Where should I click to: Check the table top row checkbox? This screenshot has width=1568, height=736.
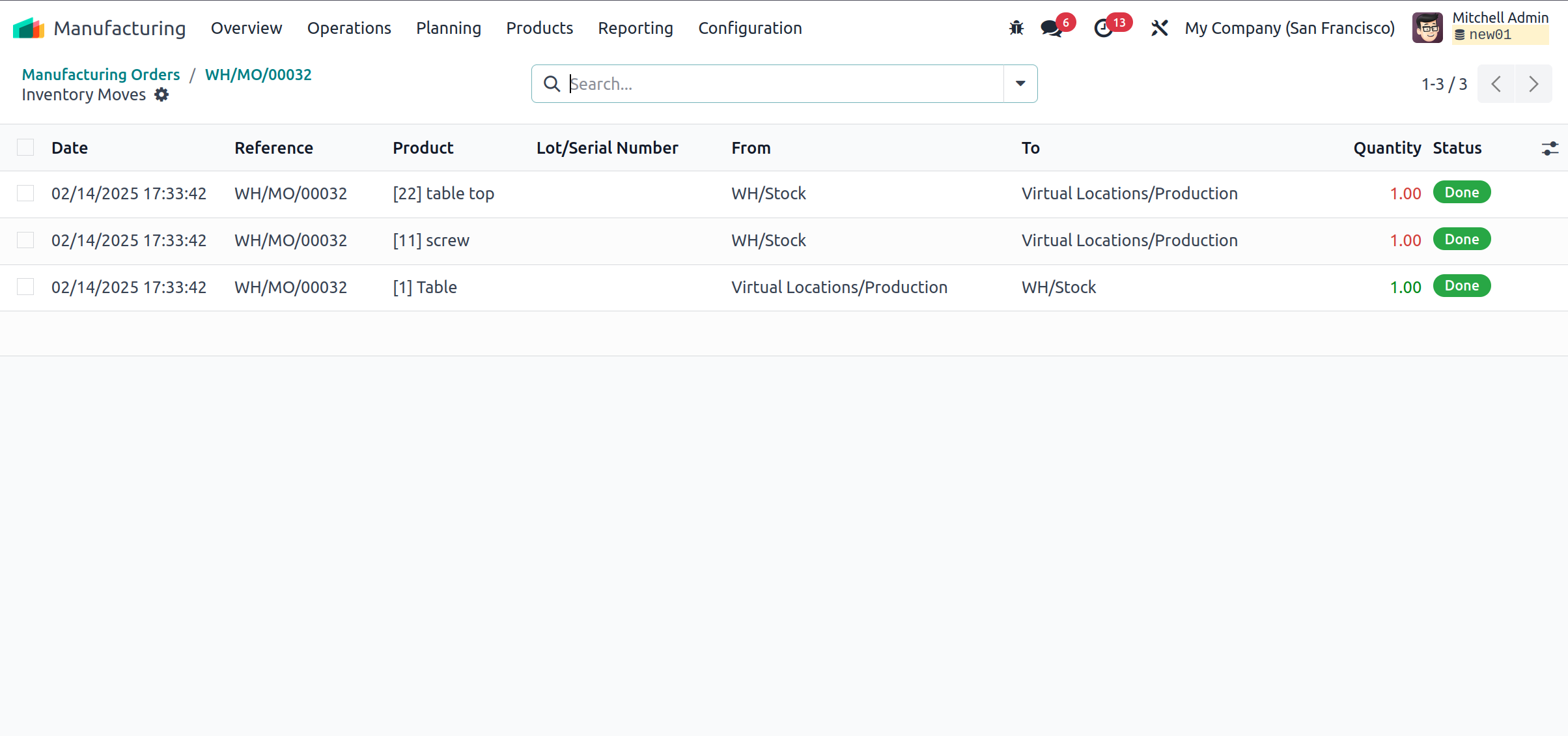(25, 193)
